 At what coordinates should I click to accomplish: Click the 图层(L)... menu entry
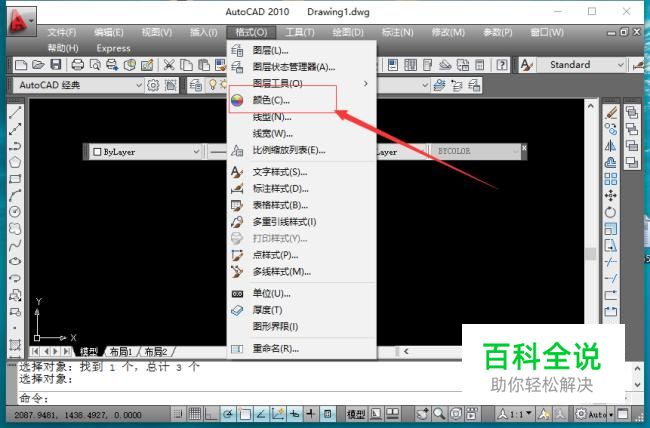[301, 51]
